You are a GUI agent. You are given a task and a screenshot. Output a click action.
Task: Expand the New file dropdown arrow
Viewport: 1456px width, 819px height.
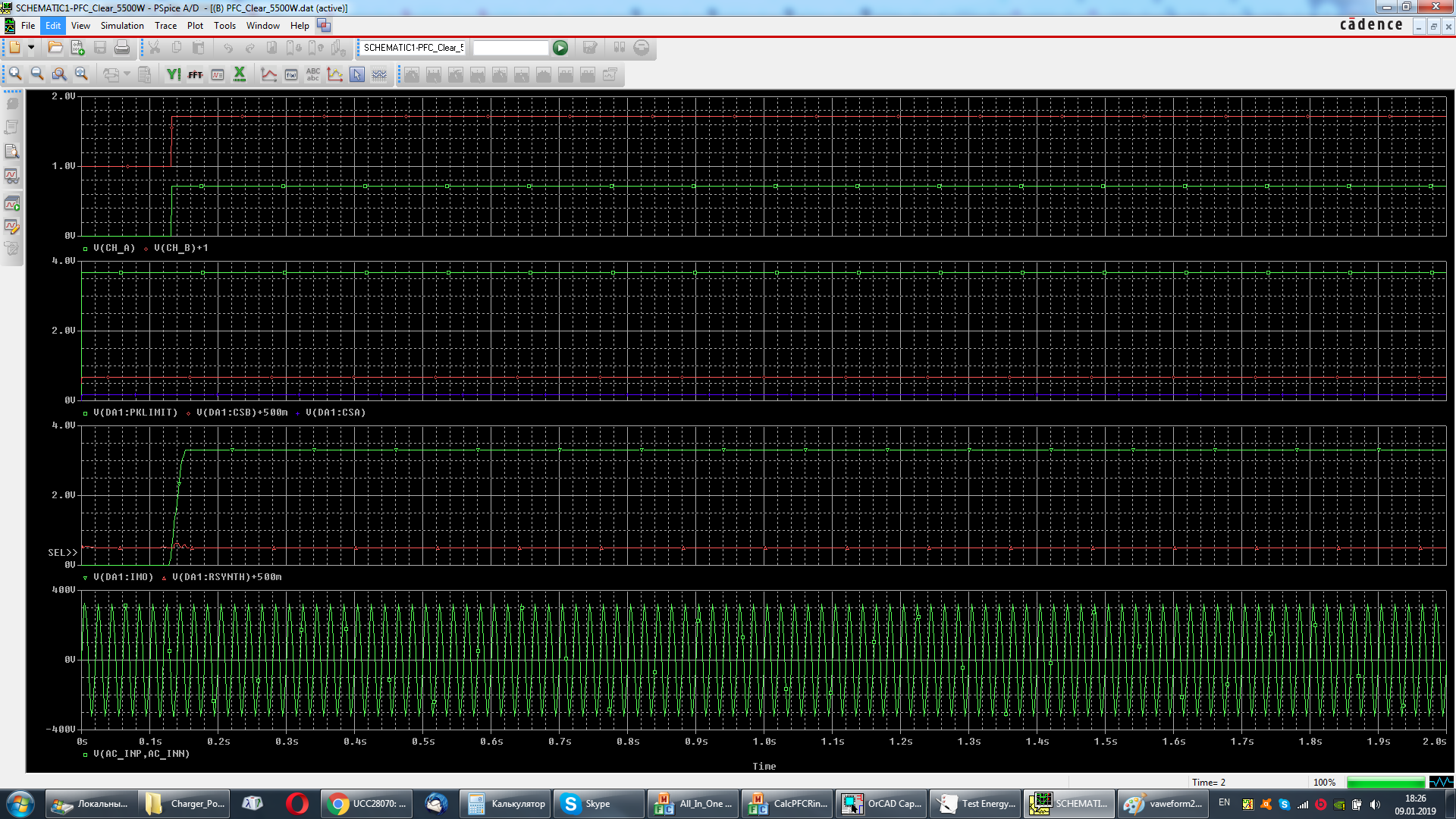click(x=31, y=48)
